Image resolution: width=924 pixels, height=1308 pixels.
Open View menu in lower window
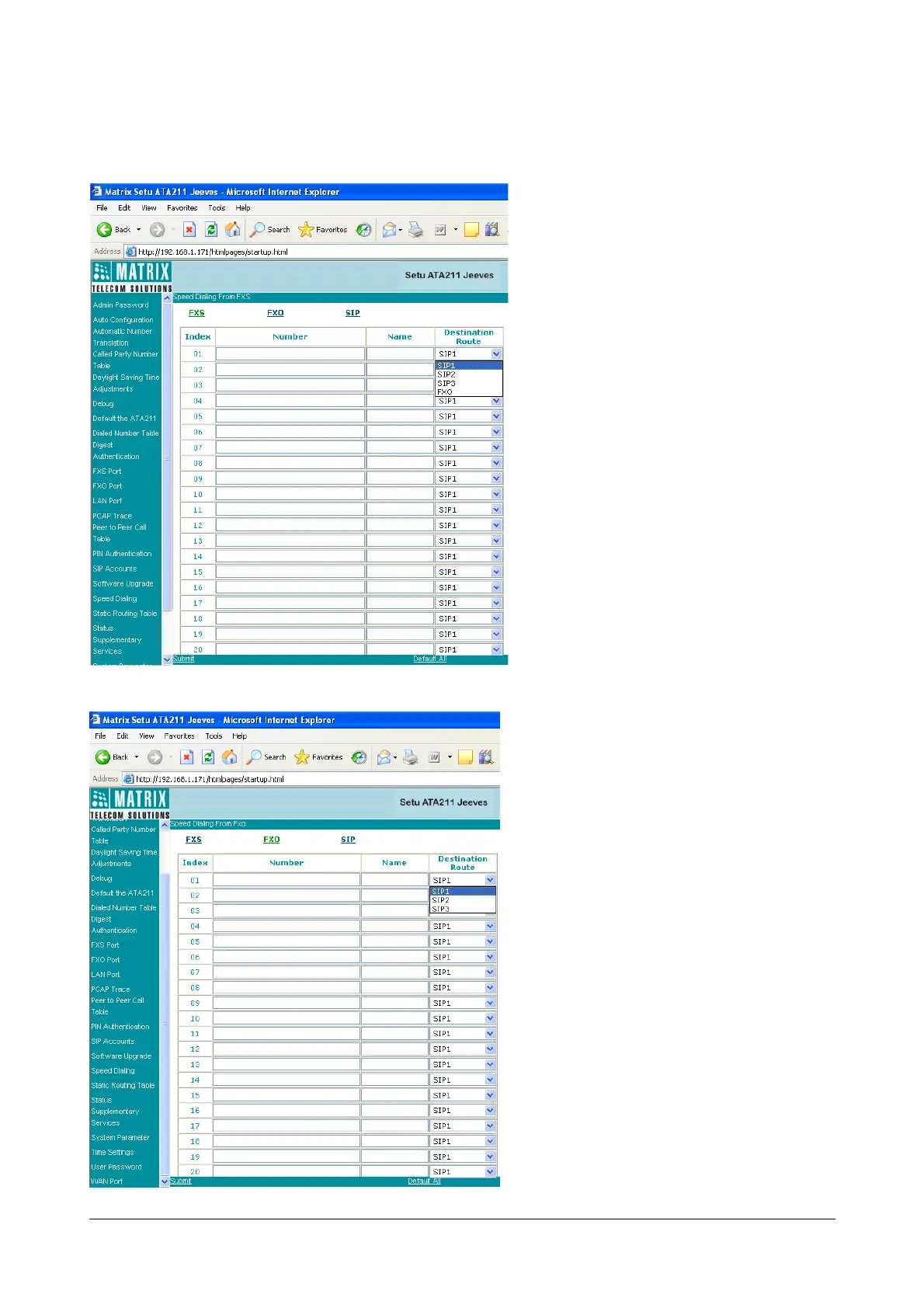pyautogui.click(x=146, y=736)
